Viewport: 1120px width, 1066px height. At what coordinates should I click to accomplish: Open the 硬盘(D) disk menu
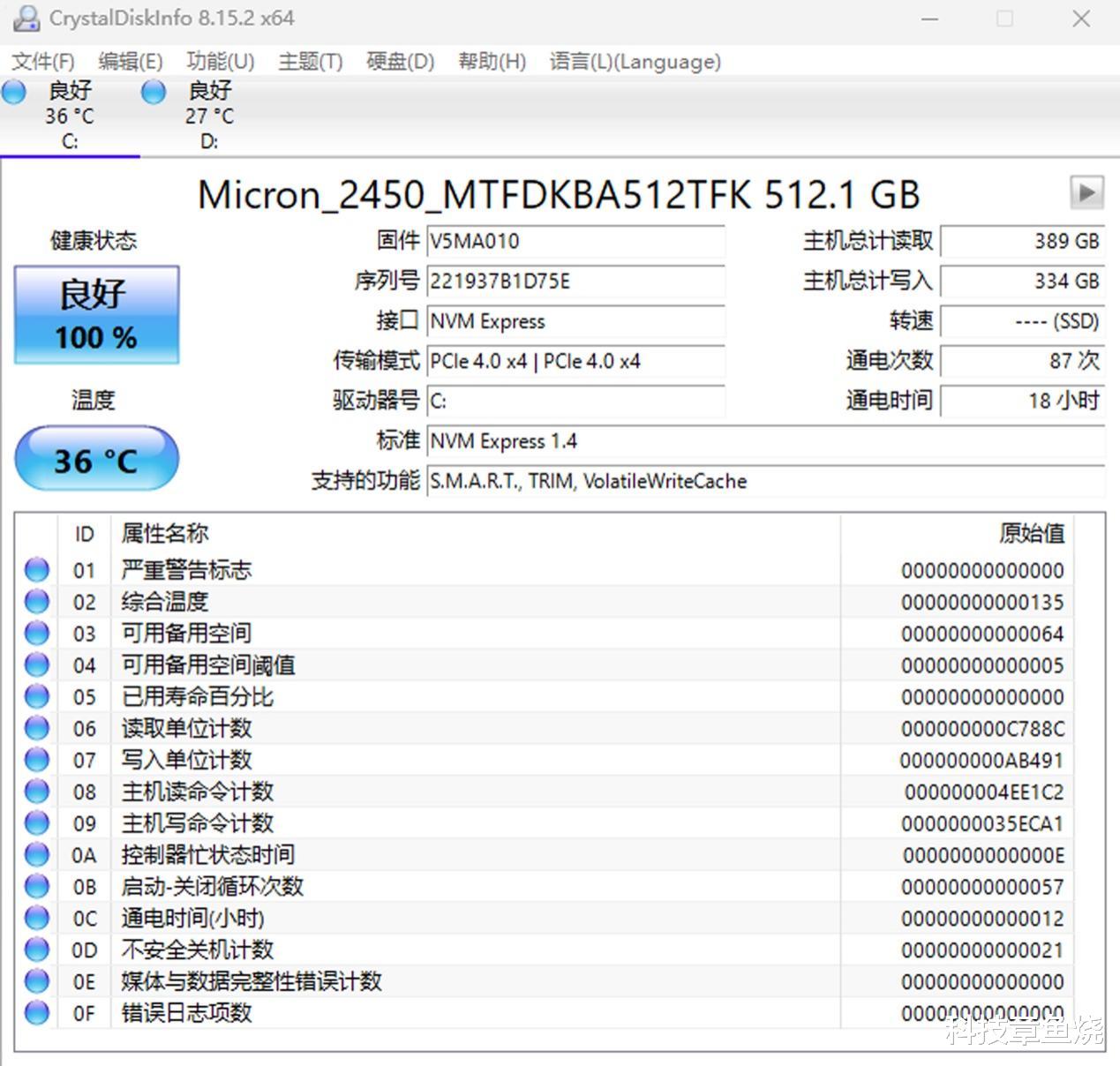click(x=399, y=62)
